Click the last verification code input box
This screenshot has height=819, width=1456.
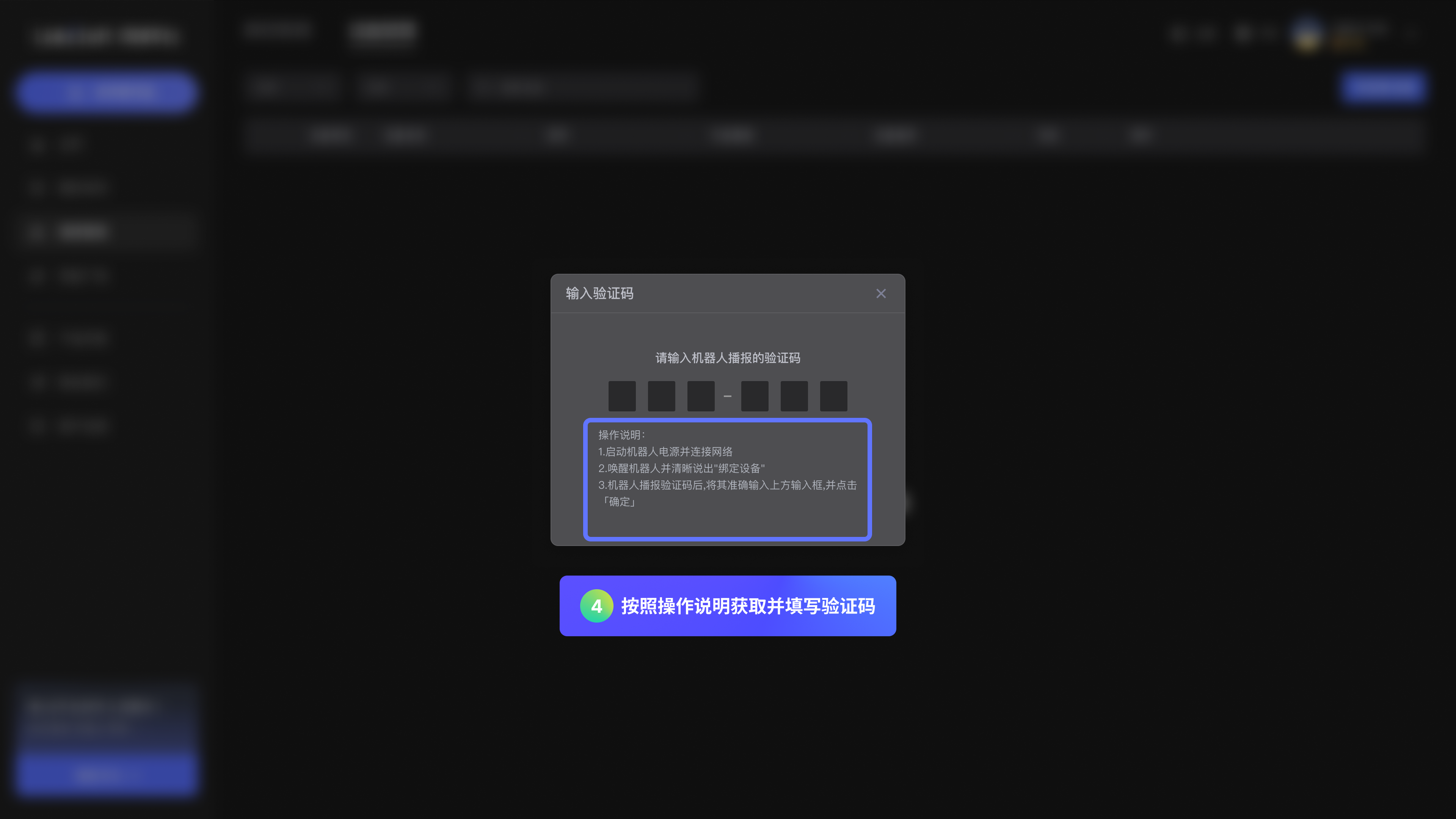(x=833, y=395)
